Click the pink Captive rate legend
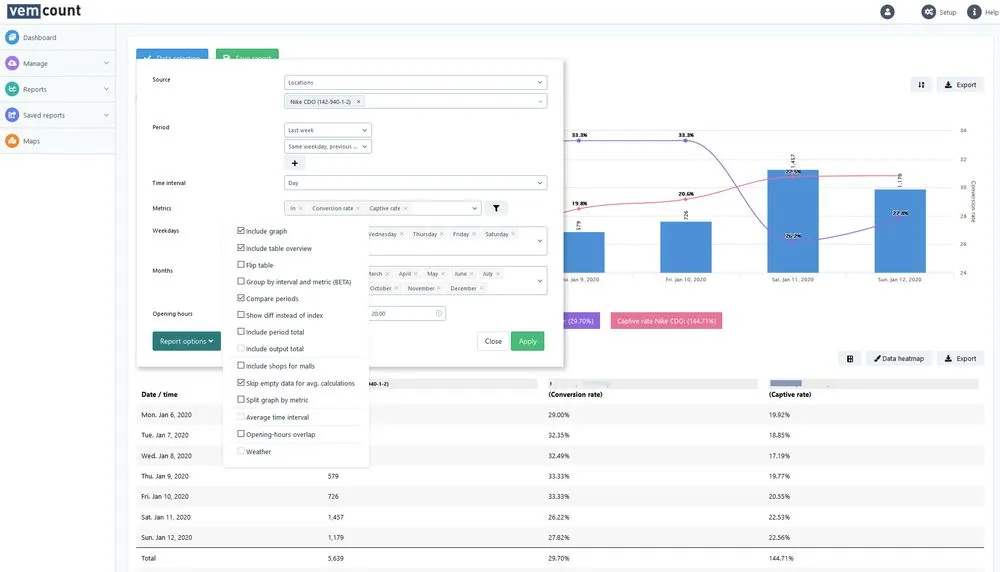Image resolution: width=1000 pixels, height=572 pixels. tap(666, 321)
